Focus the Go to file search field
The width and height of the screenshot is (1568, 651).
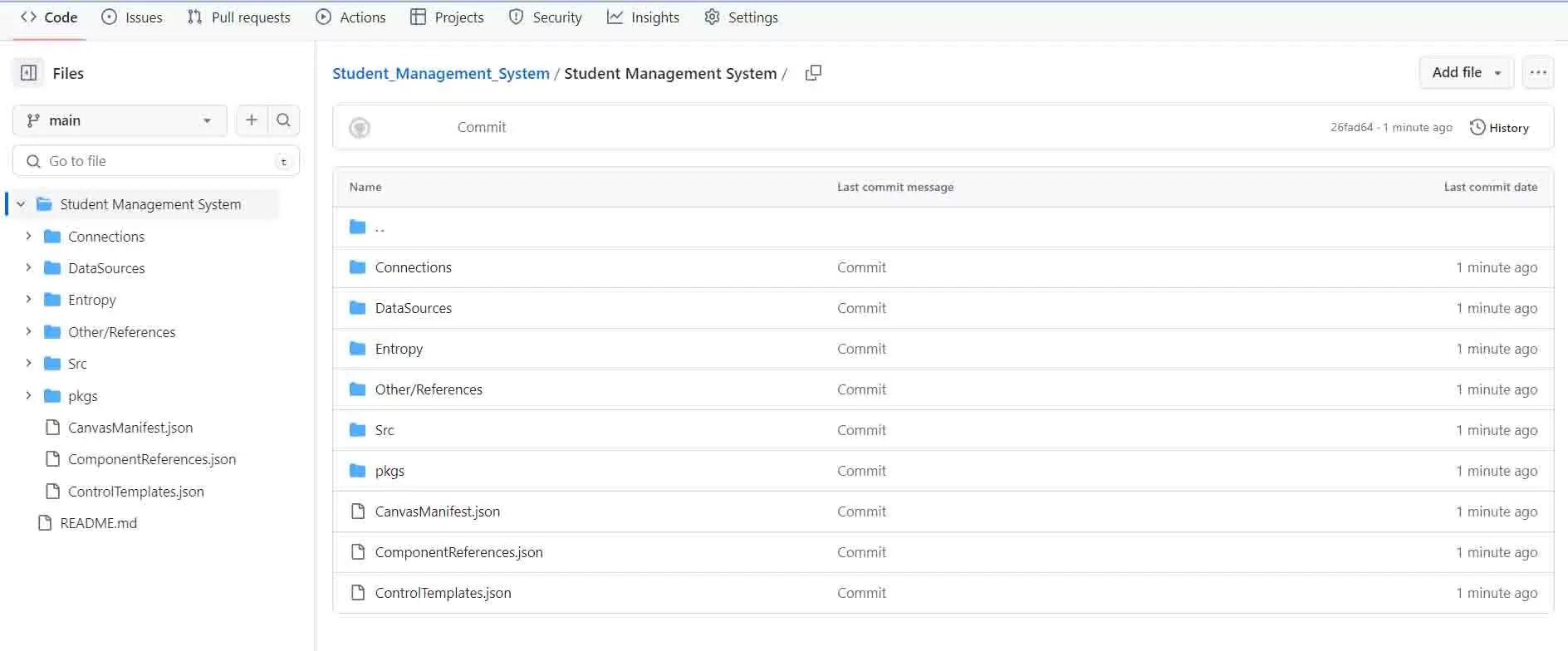[x=156, y=161]
